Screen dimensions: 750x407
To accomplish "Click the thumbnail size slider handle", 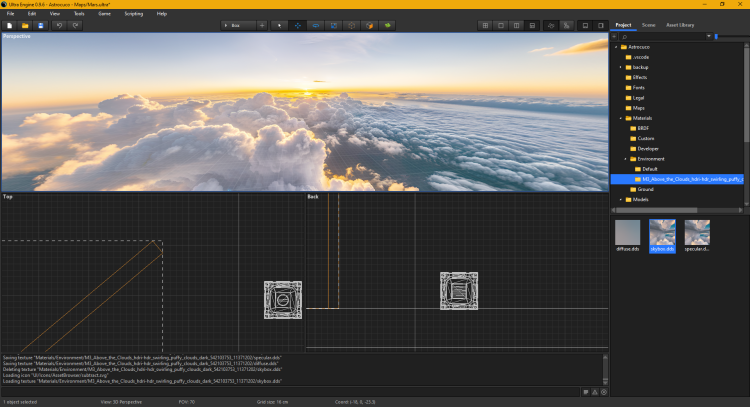I will 716,36.
